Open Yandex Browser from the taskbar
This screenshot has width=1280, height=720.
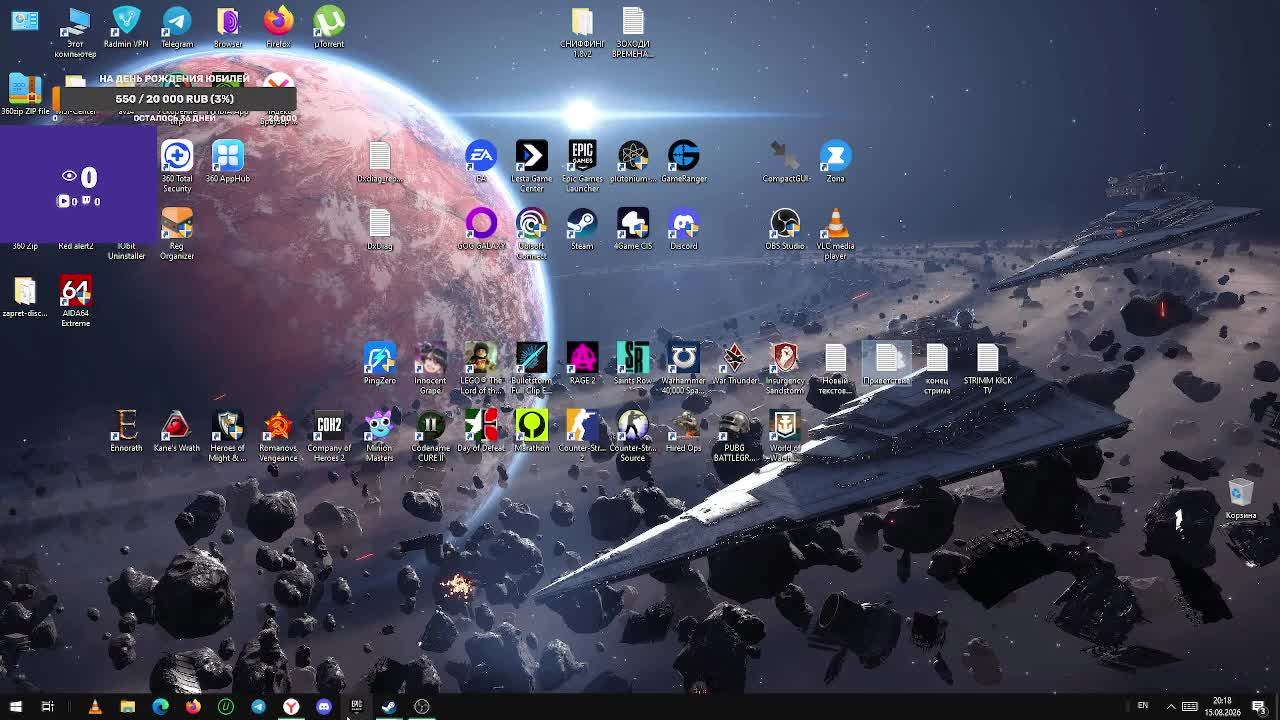click(x=291, y=707)
